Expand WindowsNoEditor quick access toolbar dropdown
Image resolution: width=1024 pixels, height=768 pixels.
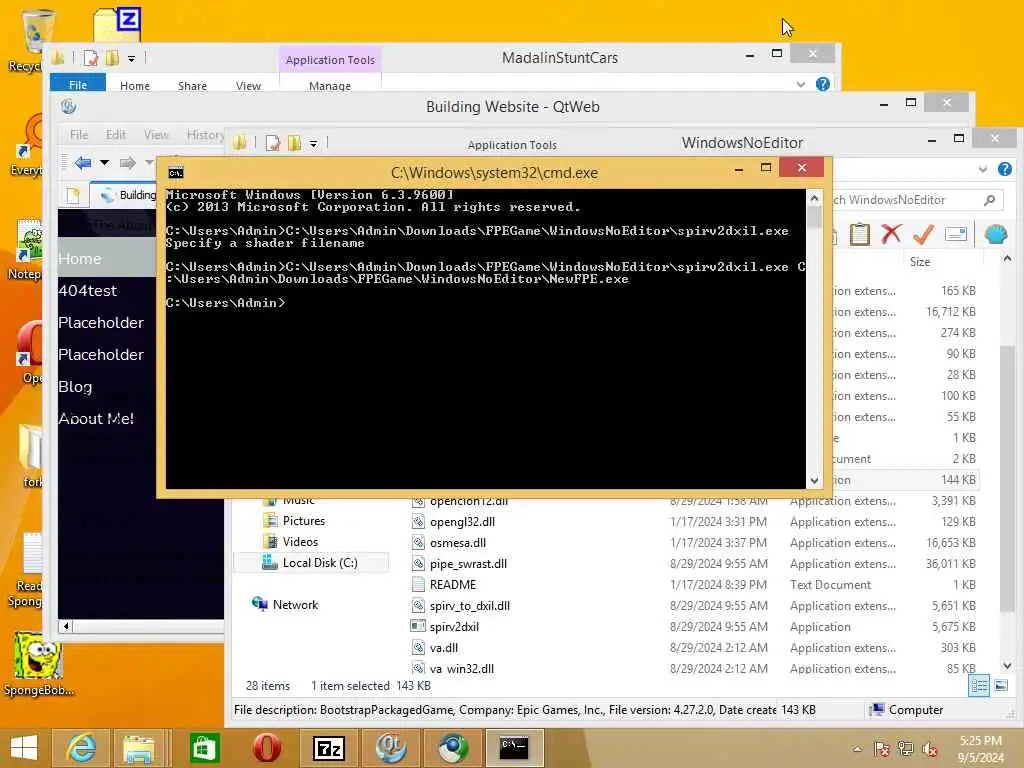coord(313,144)
